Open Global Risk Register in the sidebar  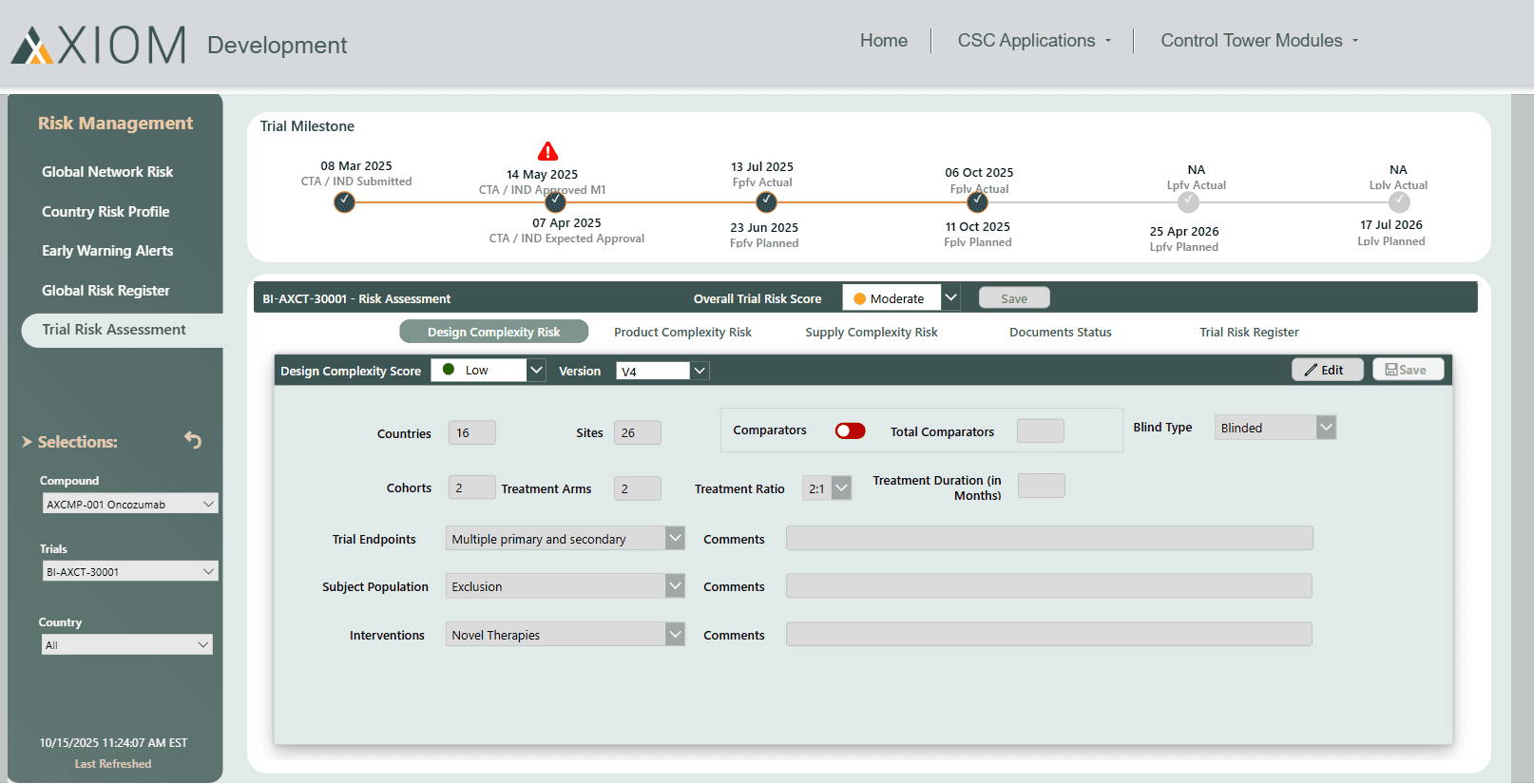pyautogui.click(x=105, y=291)
